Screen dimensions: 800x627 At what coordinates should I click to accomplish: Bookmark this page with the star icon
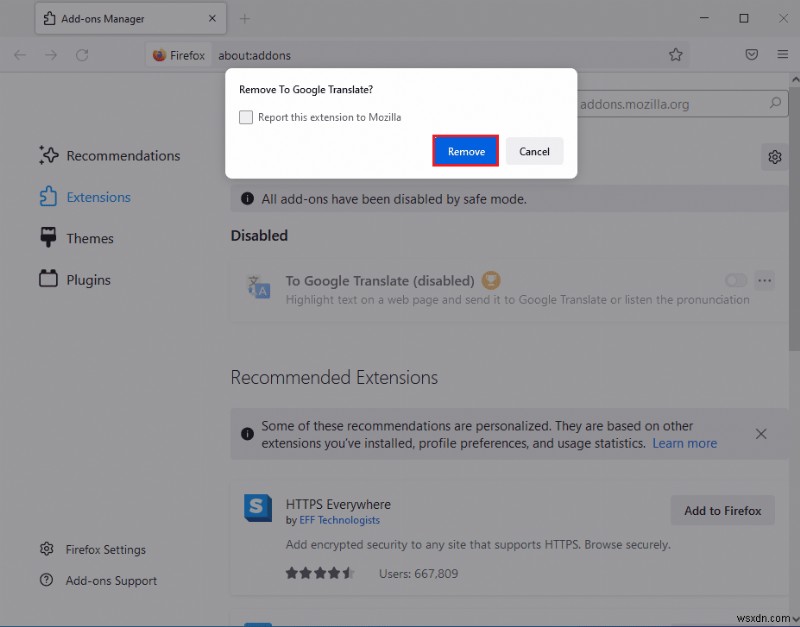tap(676, 55)
